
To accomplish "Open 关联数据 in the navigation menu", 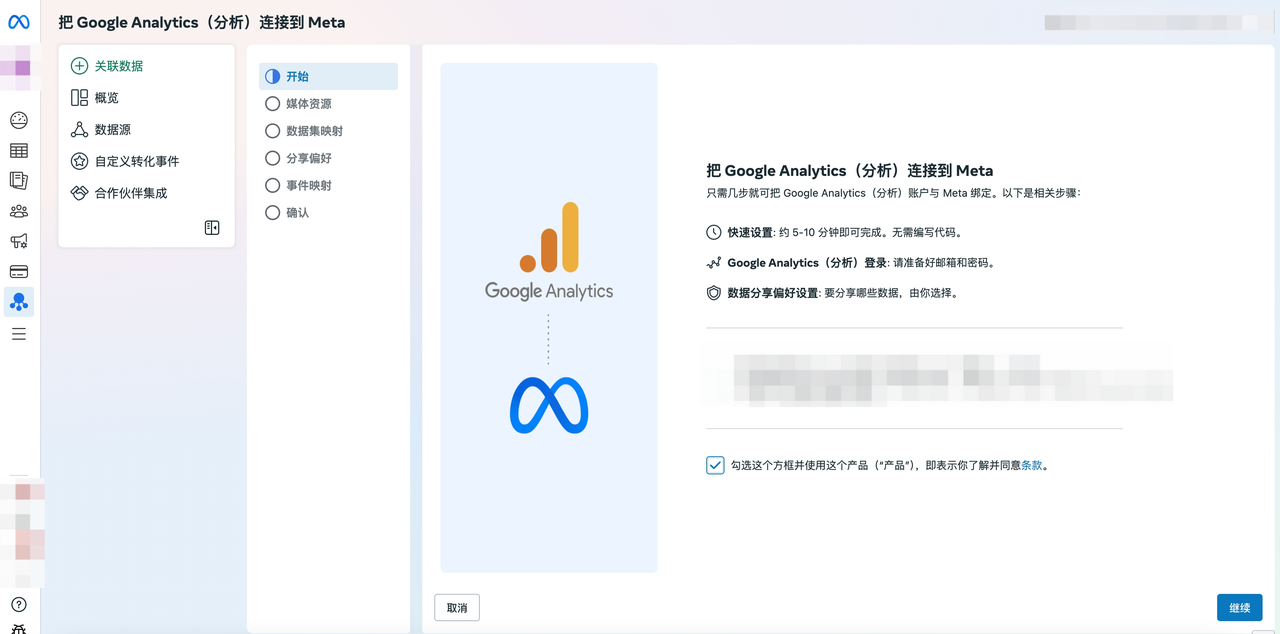I will 118,66.
